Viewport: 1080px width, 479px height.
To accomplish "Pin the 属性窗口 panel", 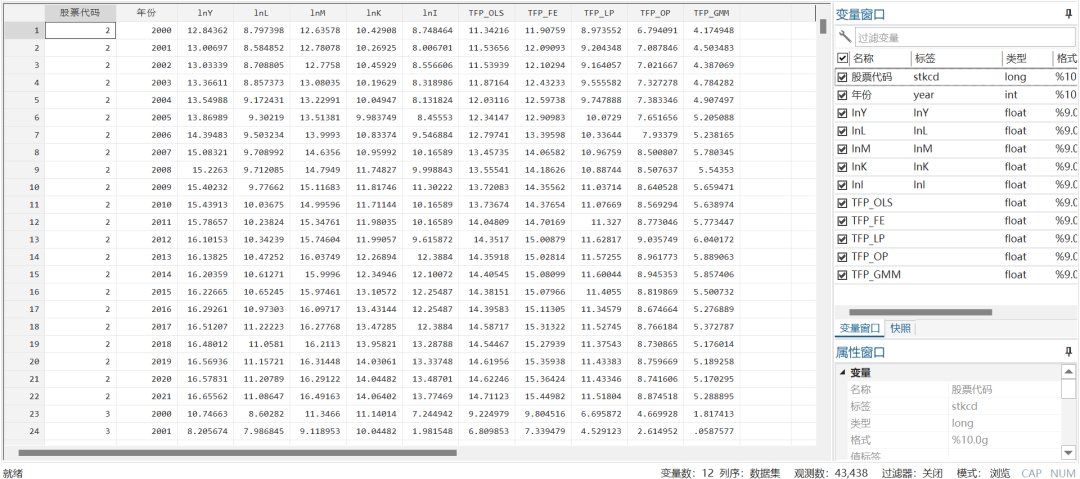I will coord(1069,352).
